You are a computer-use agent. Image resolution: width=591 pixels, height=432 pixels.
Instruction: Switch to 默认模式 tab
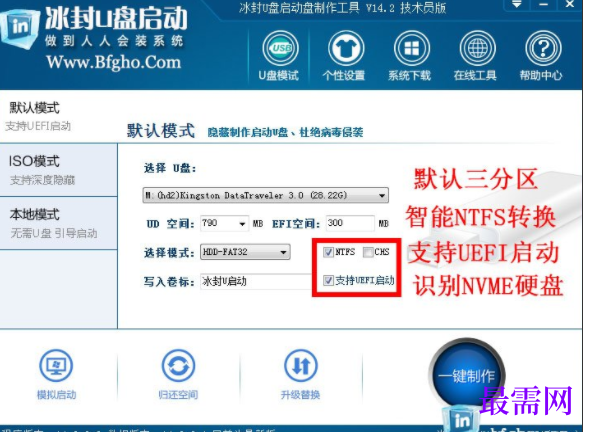[58, 116]
